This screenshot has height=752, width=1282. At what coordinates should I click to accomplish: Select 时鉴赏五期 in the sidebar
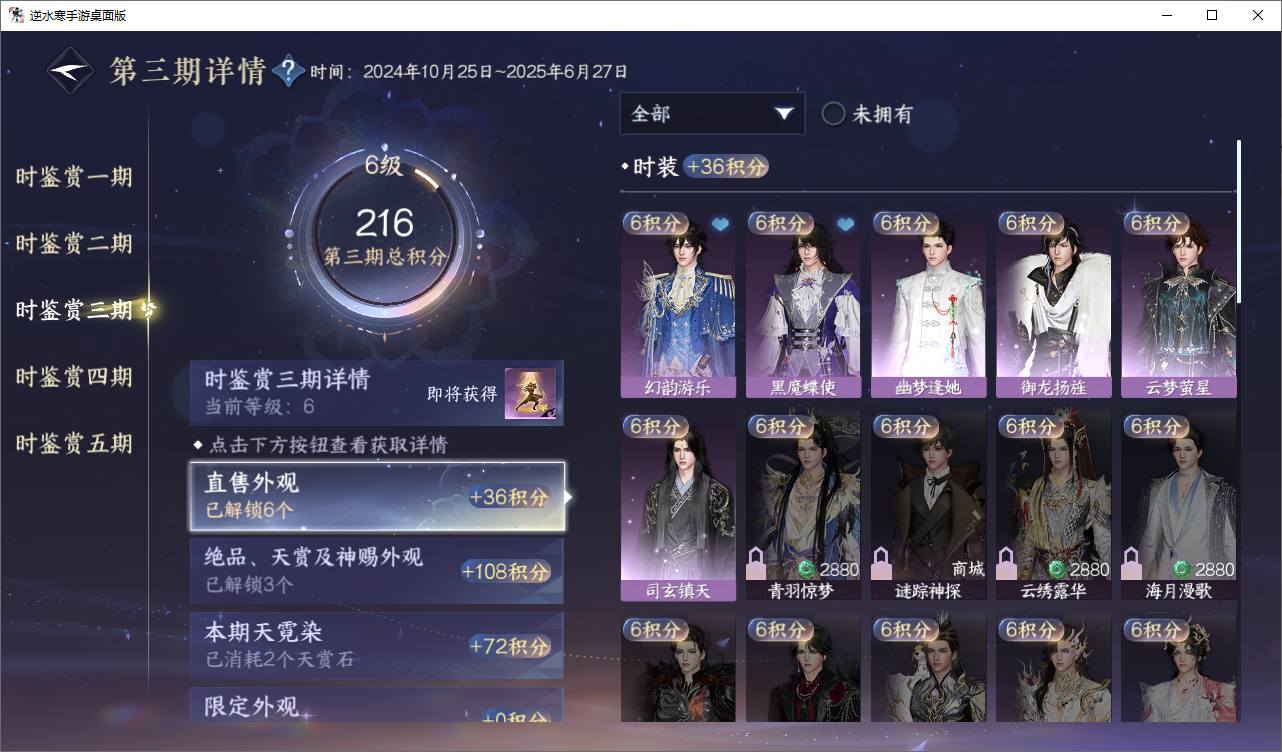pyautogui.click(x=74, y=443)
